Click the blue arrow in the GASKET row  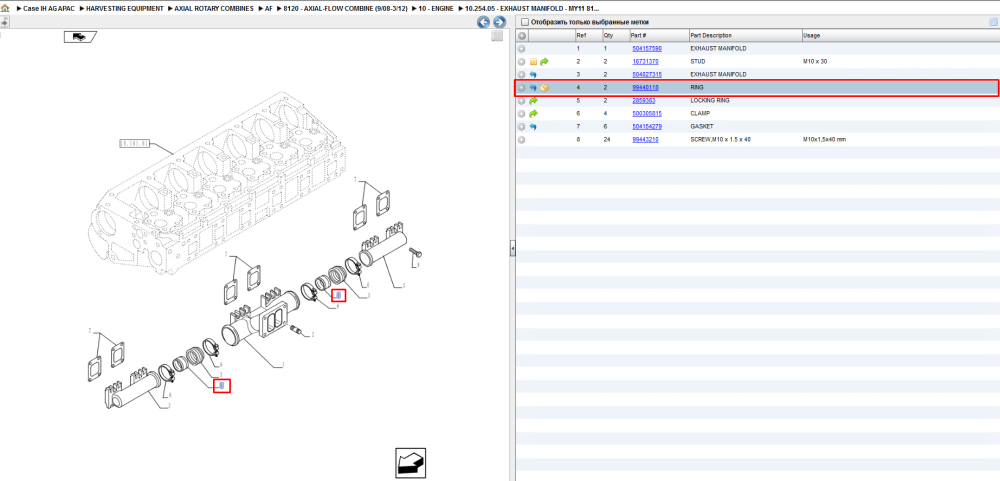(x=533, y=127)
